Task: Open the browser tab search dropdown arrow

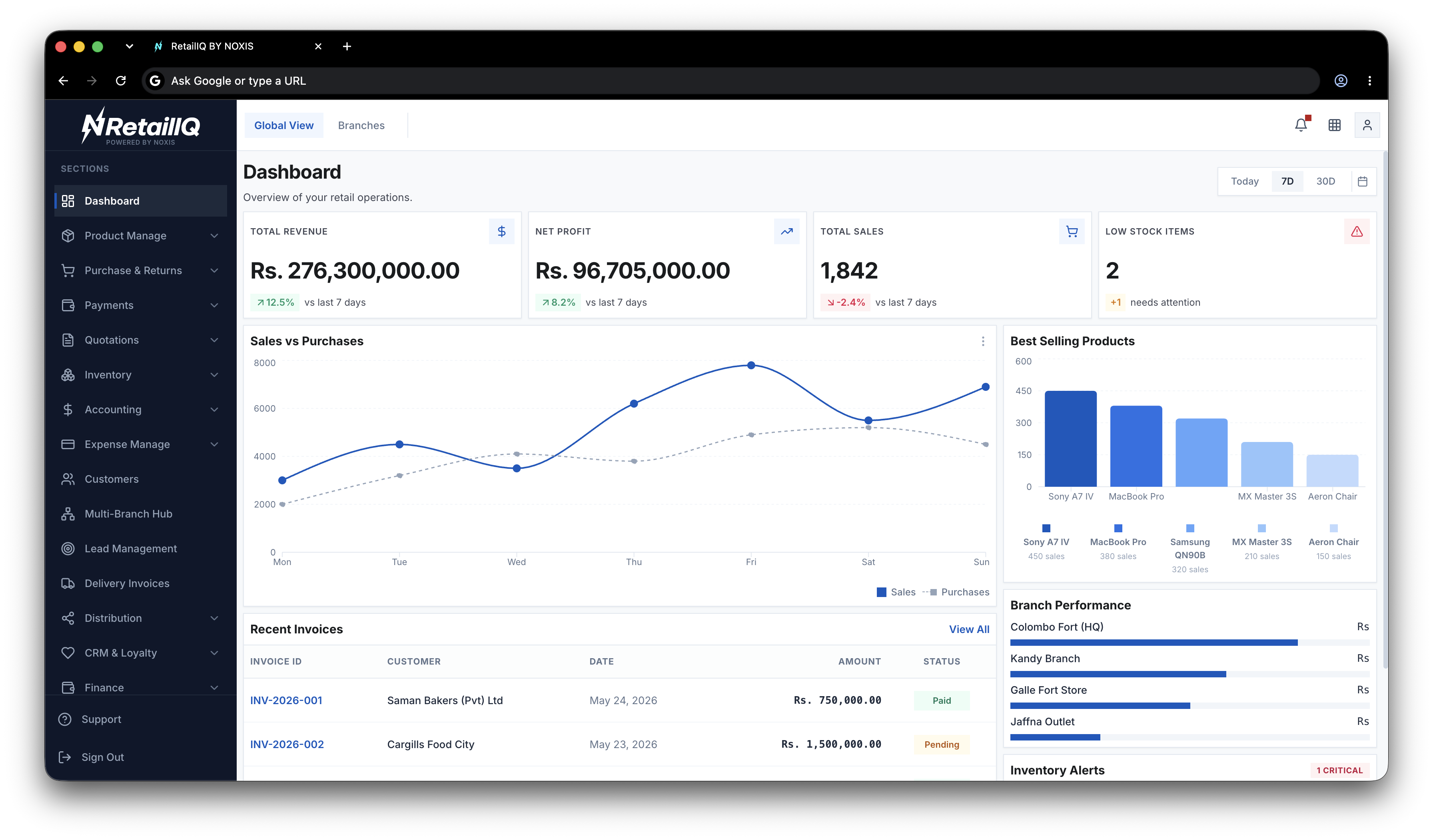Action: tap(129, 46)
